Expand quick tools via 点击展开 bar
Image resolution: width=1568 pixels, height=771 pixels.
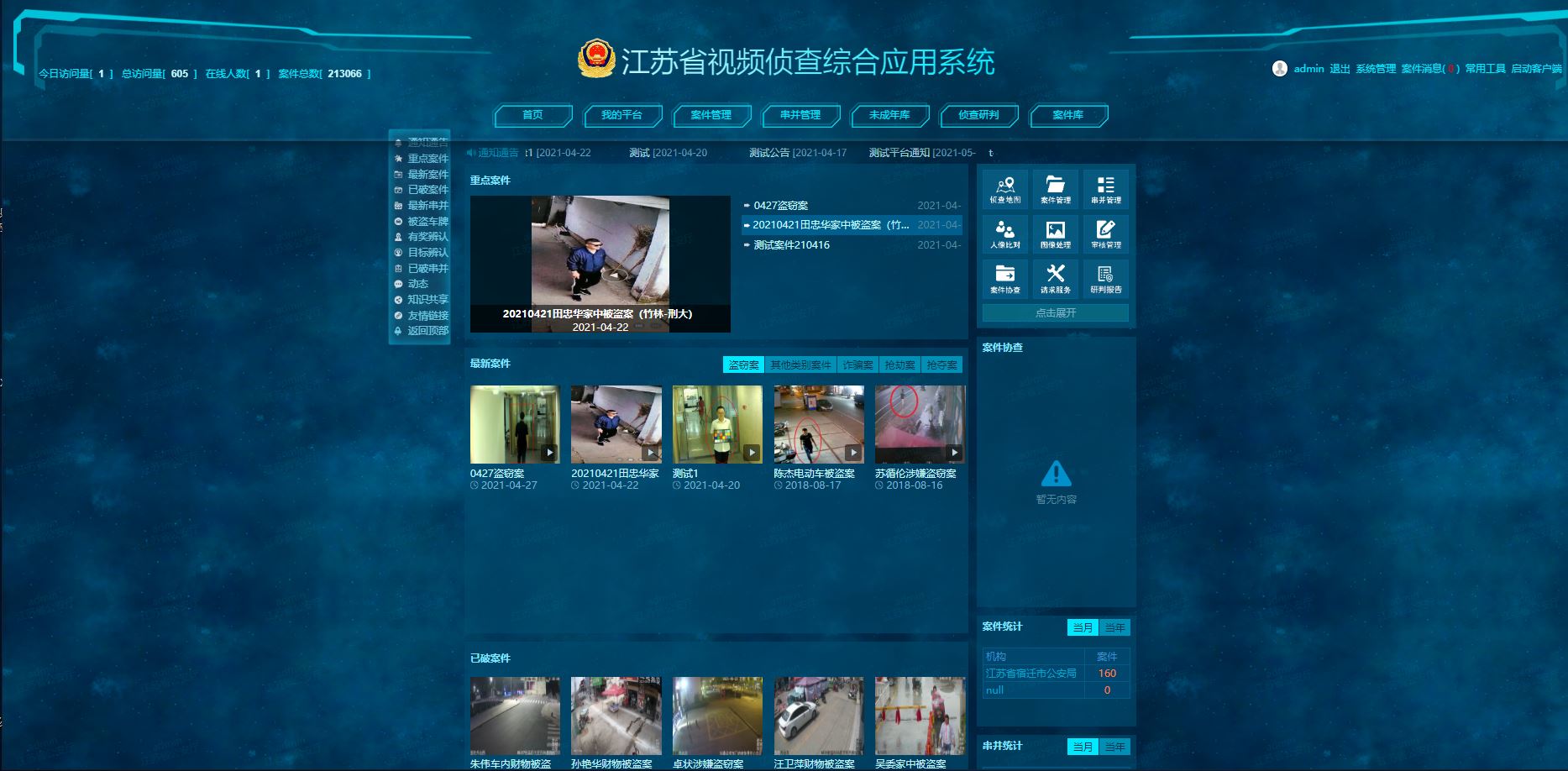(1055, 312)
